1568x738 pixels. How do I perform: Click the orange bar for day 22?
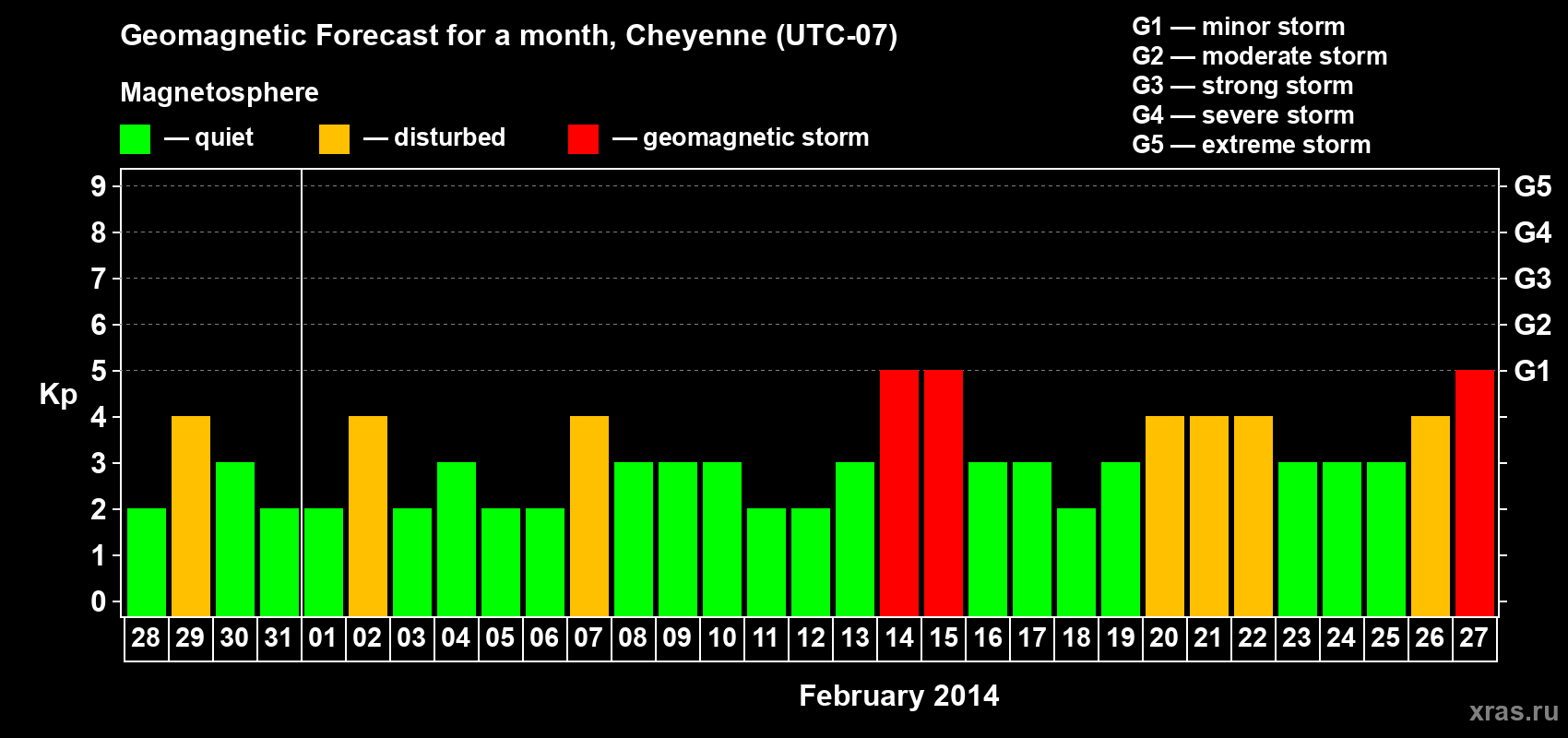[x=1253, y=517]
